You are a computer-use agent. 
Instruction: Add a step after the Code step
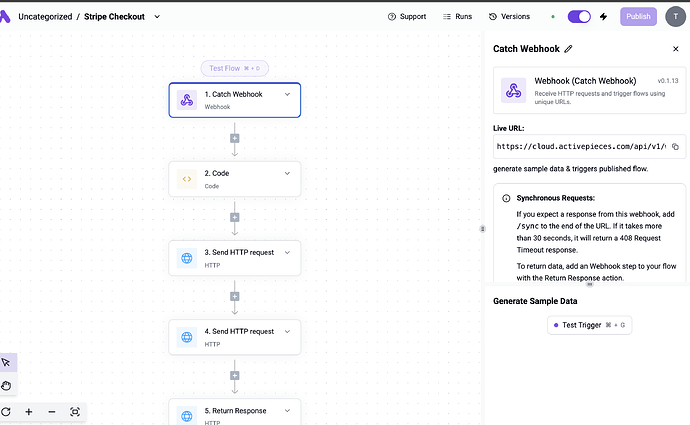(235, 217)
